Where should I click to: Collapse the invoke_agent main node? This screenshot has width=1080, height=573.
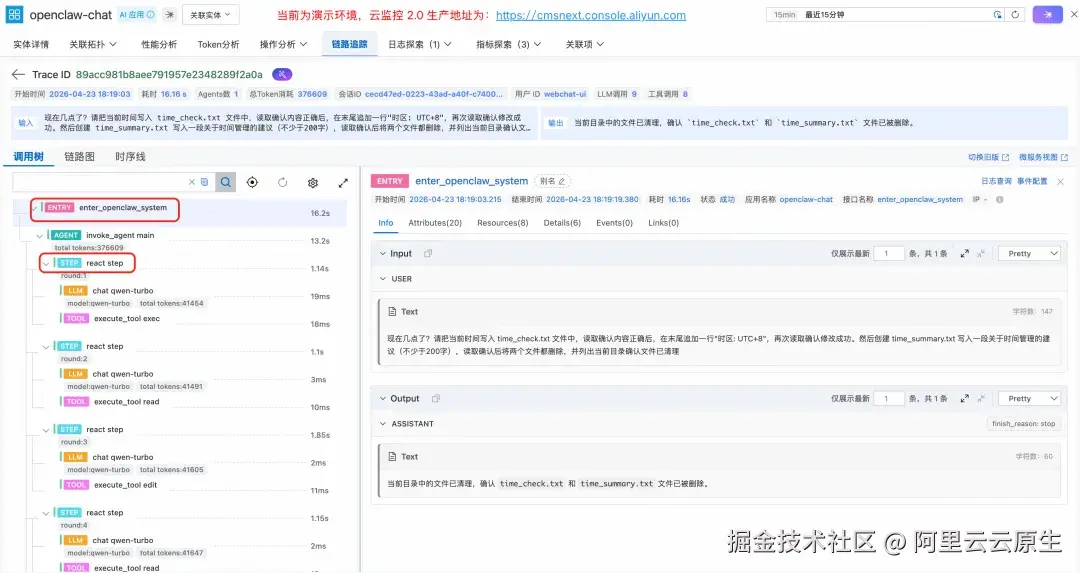[x=39, y=236]
